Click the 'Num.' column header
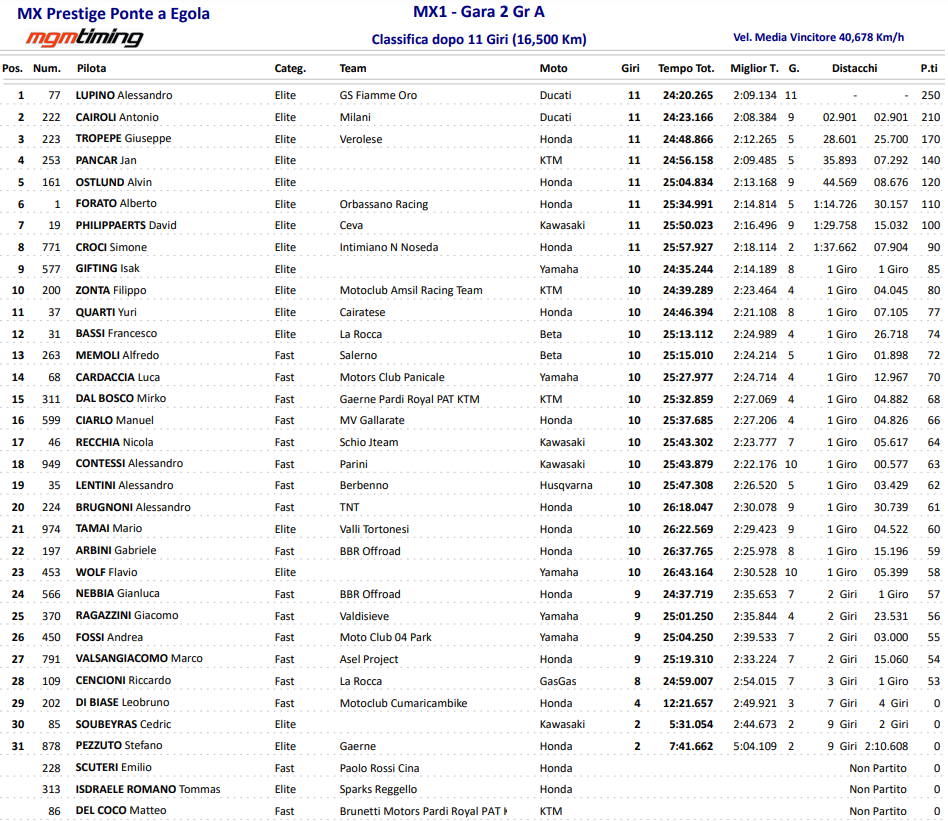 pyautogui.click(x=47, y=68)
